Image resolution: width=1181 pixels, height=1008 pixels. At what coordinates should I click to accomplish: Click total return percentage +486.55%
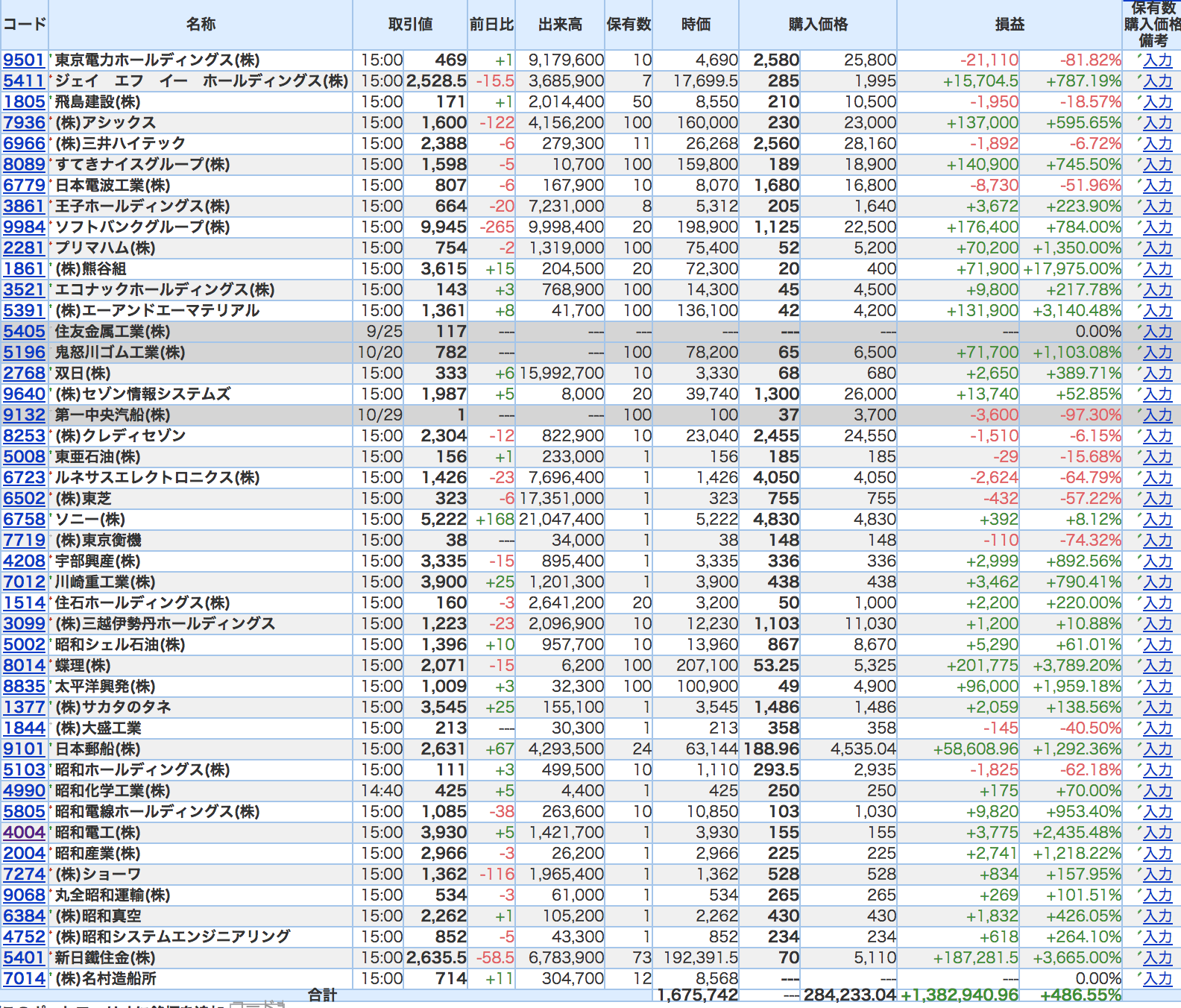tap(1081, 995)
